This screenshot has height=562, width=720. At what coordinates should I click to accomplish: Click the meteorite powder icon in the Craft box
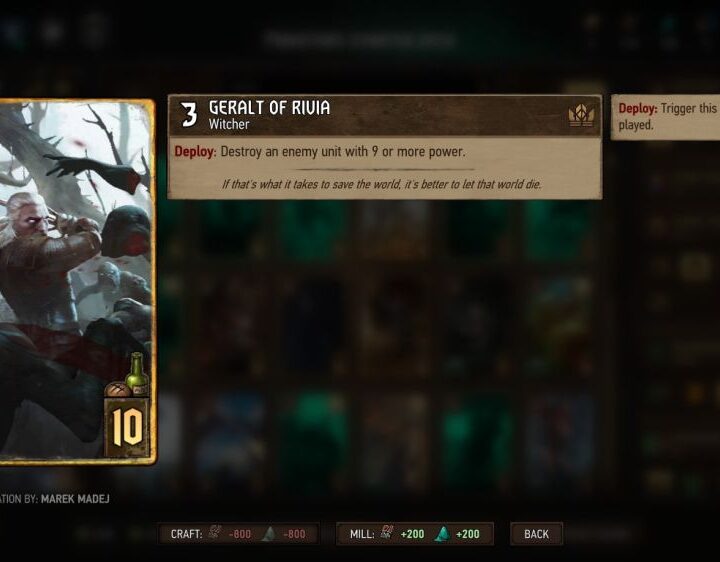coord(270,534)
